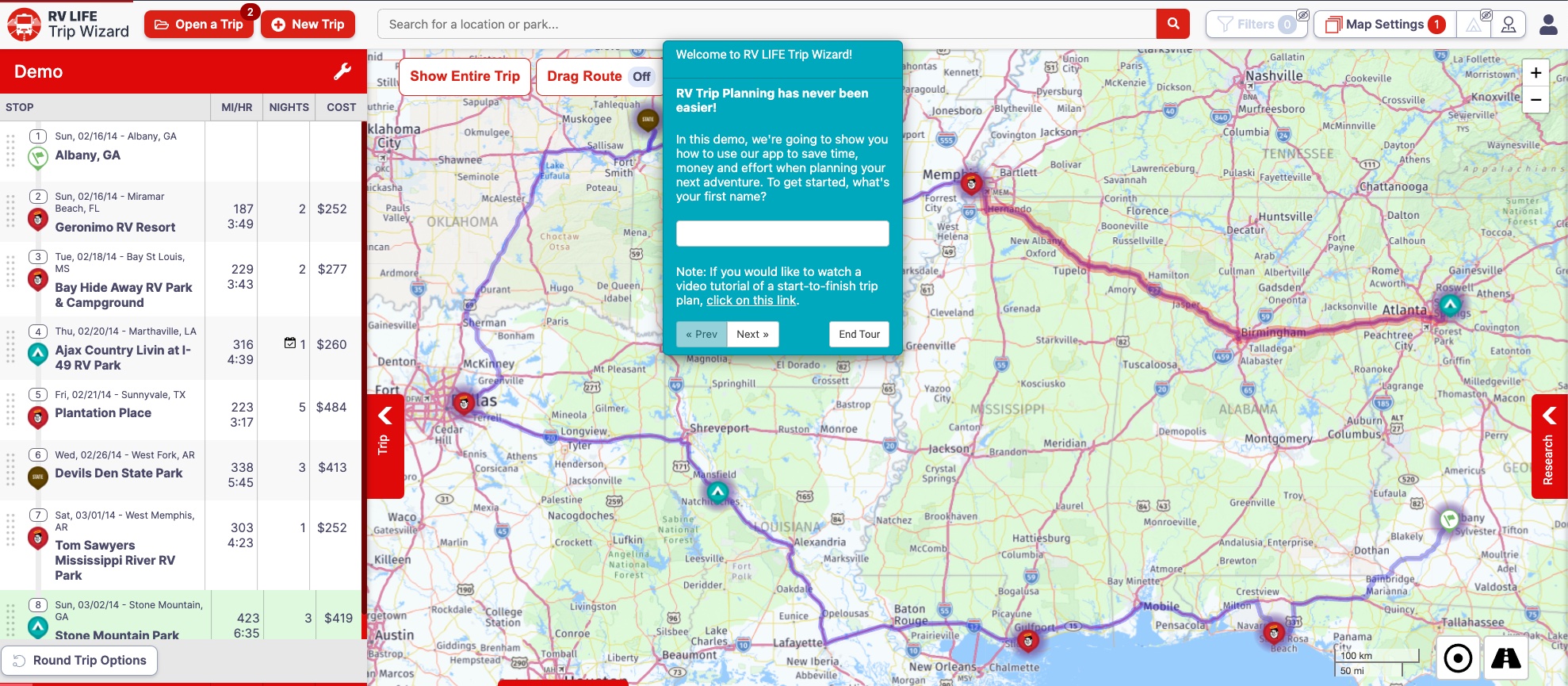The height and width of the screenshot is (686, 1568).
Task: Select Geronimo RV Resort stop
Action: tap(181, 212)
